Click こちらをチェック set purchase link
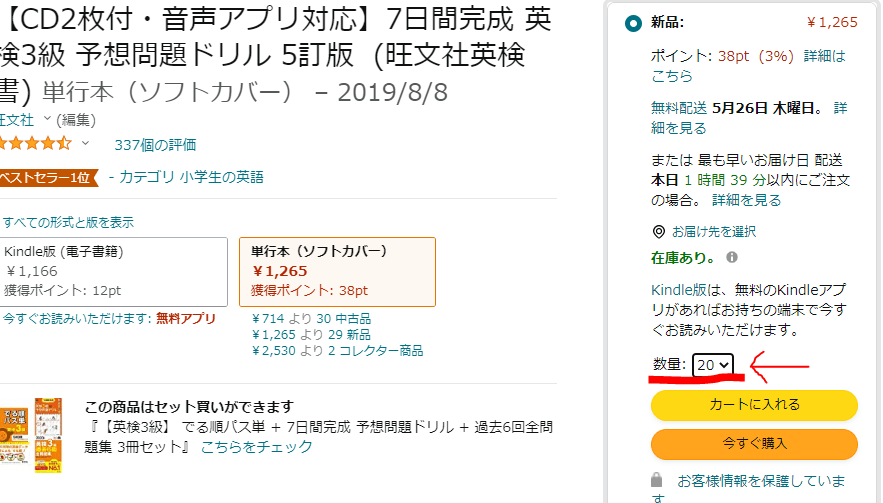 click(257, 446)
